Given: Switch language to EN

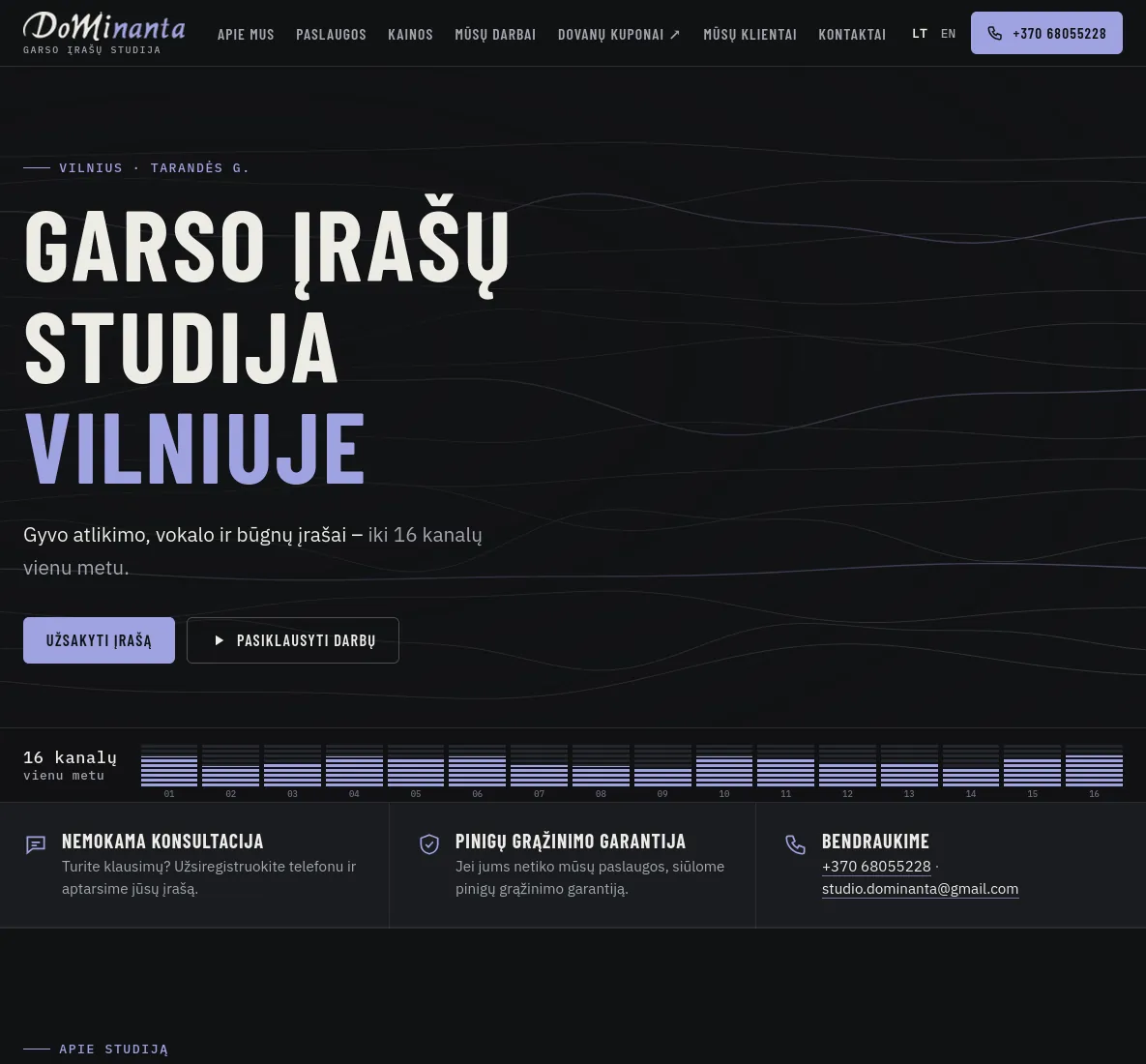Looking at the screenshot, I should 948,34.
